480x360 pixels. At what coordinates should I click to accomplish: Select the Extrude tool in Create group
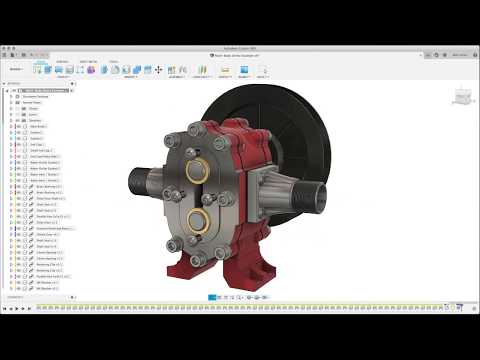coord(48,70)
